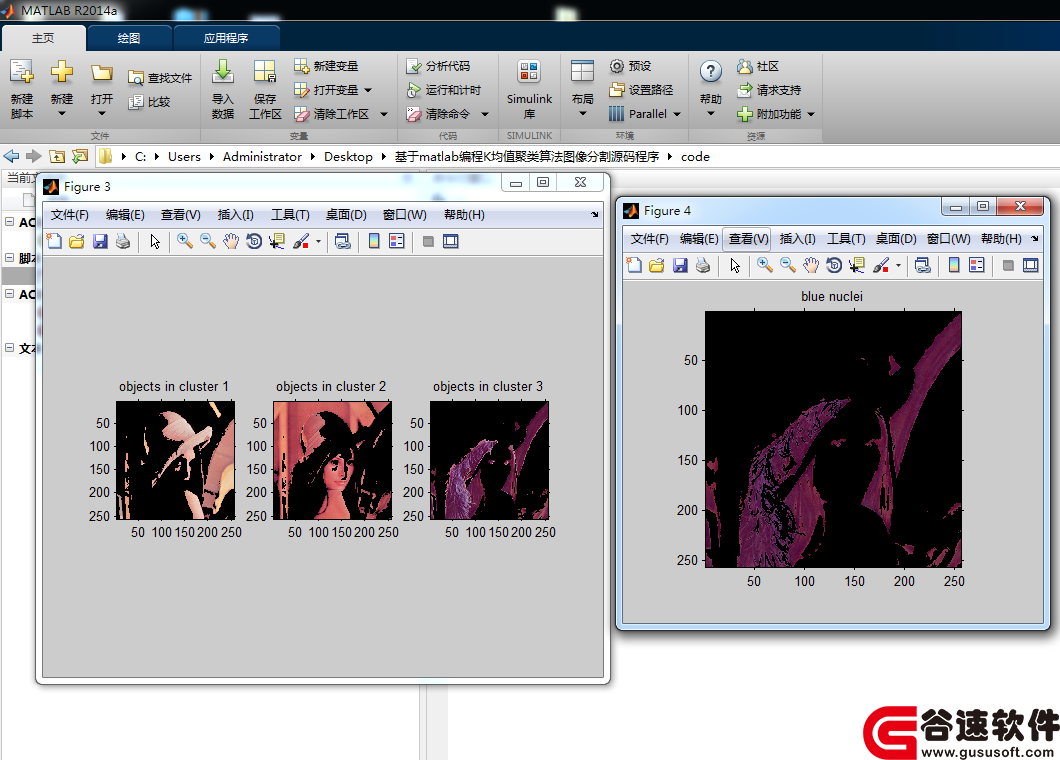
Task: Toggle Edit Plot arrow in Figure 3
Action: click(155, 241)
